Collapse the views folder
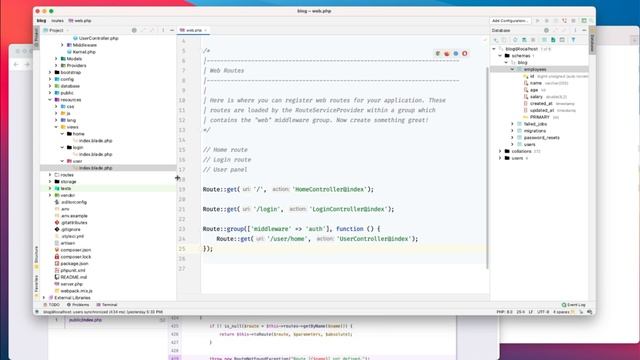 click(x=56, y=127)
